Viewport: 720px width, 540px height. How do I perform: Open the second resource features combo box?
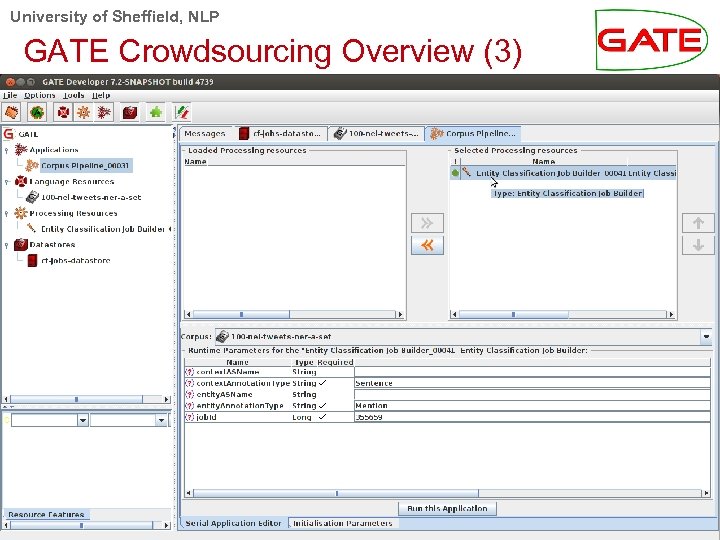[161, 420]
